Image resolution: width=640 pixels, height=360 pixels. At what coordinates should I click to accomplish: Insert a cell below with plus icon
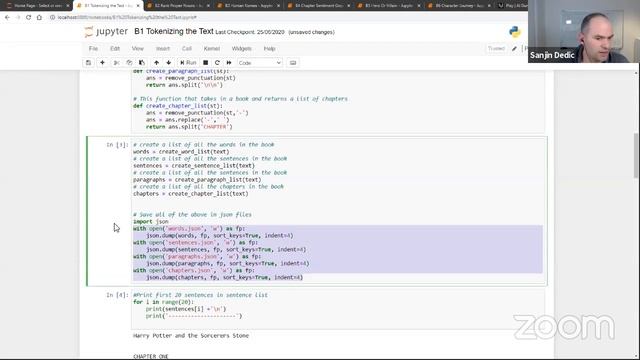[x=102, y=63]
